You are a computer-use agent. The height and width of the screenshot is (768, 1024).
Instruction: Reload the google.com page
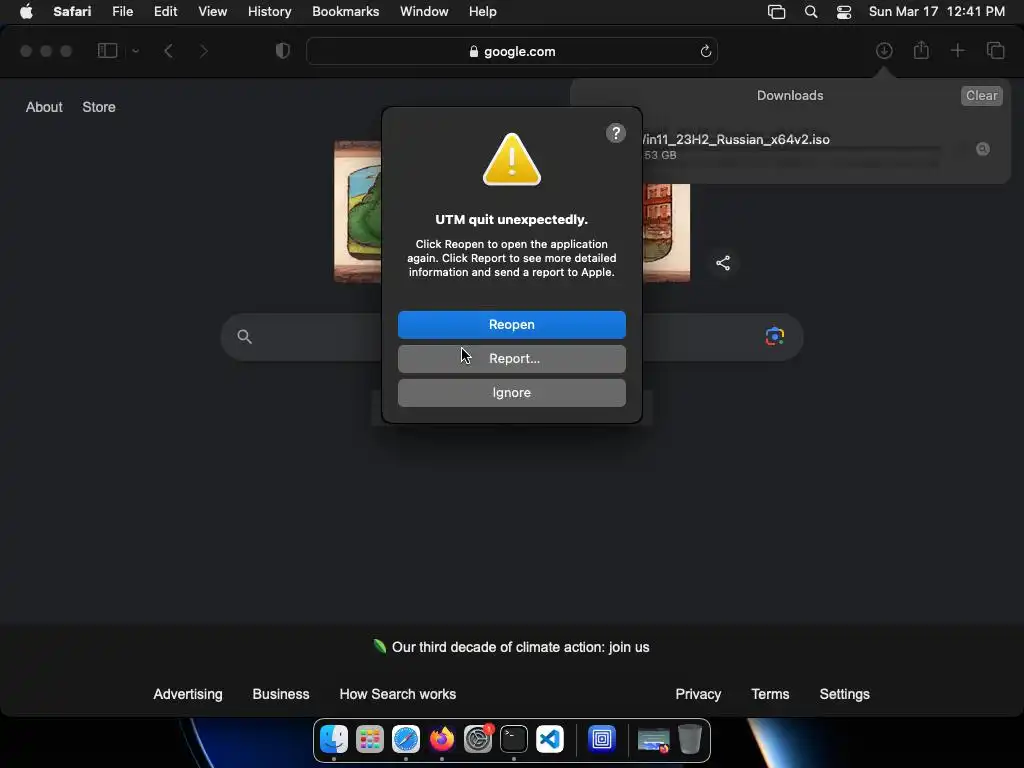click(705, 52)
